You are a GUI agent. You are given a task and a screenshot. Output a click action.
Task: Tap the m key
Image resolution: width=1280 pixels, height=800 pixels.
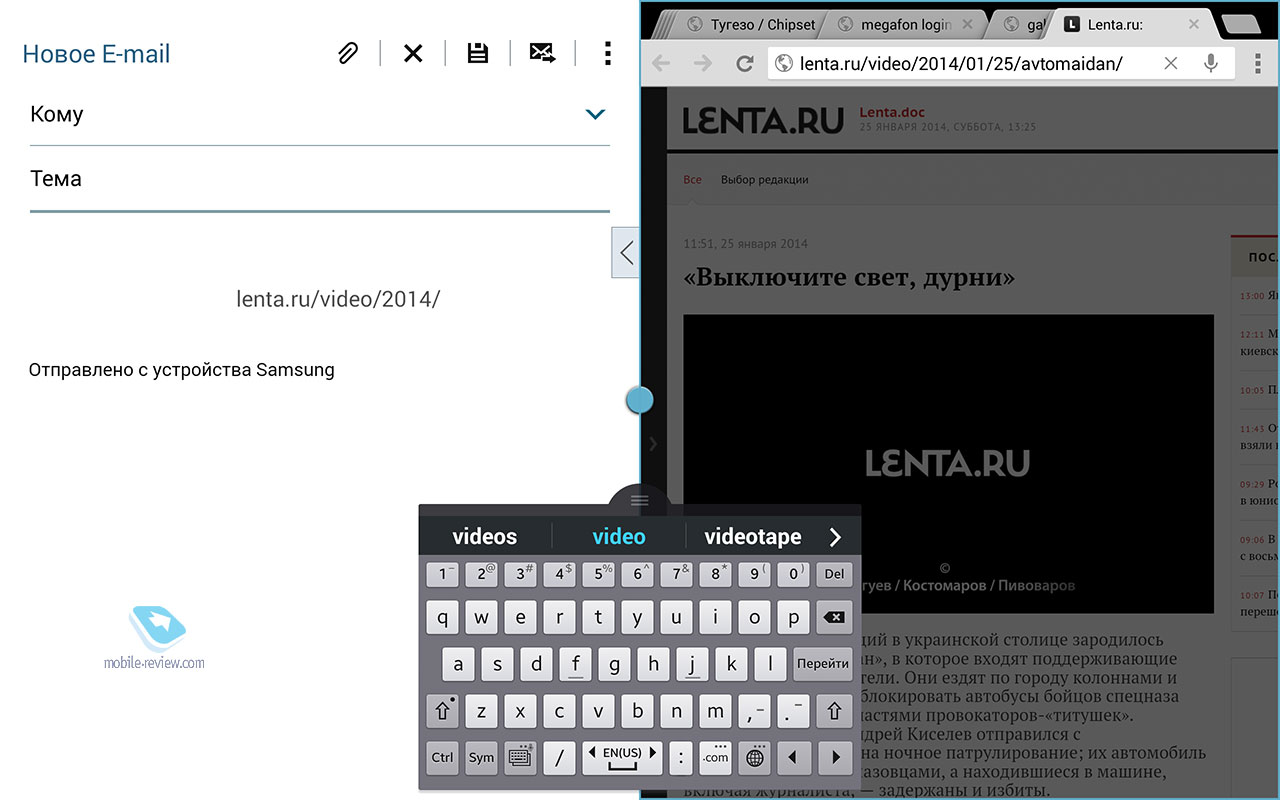(x=715, y=711)
